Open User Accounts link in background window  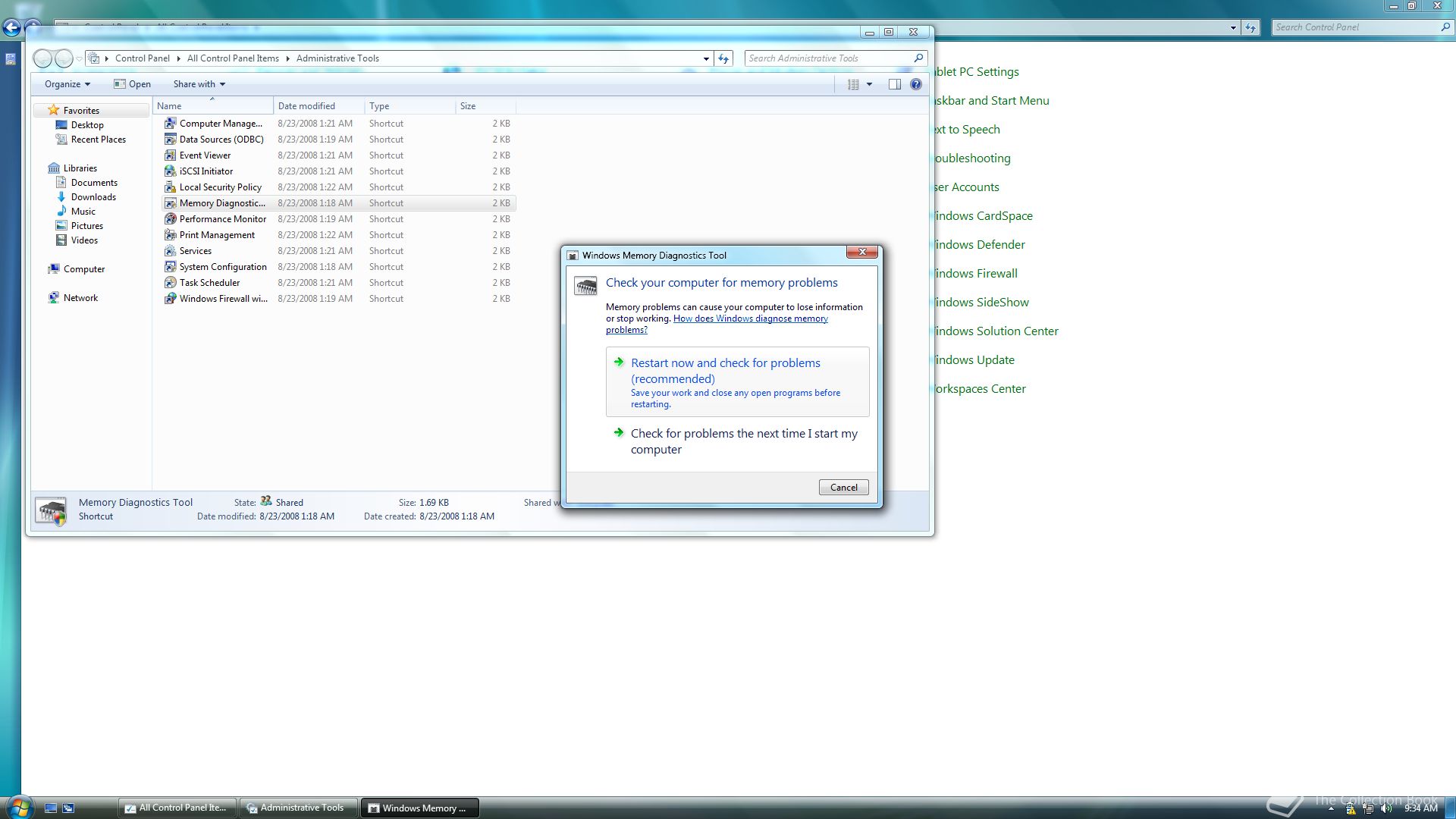tap(967, 187)
